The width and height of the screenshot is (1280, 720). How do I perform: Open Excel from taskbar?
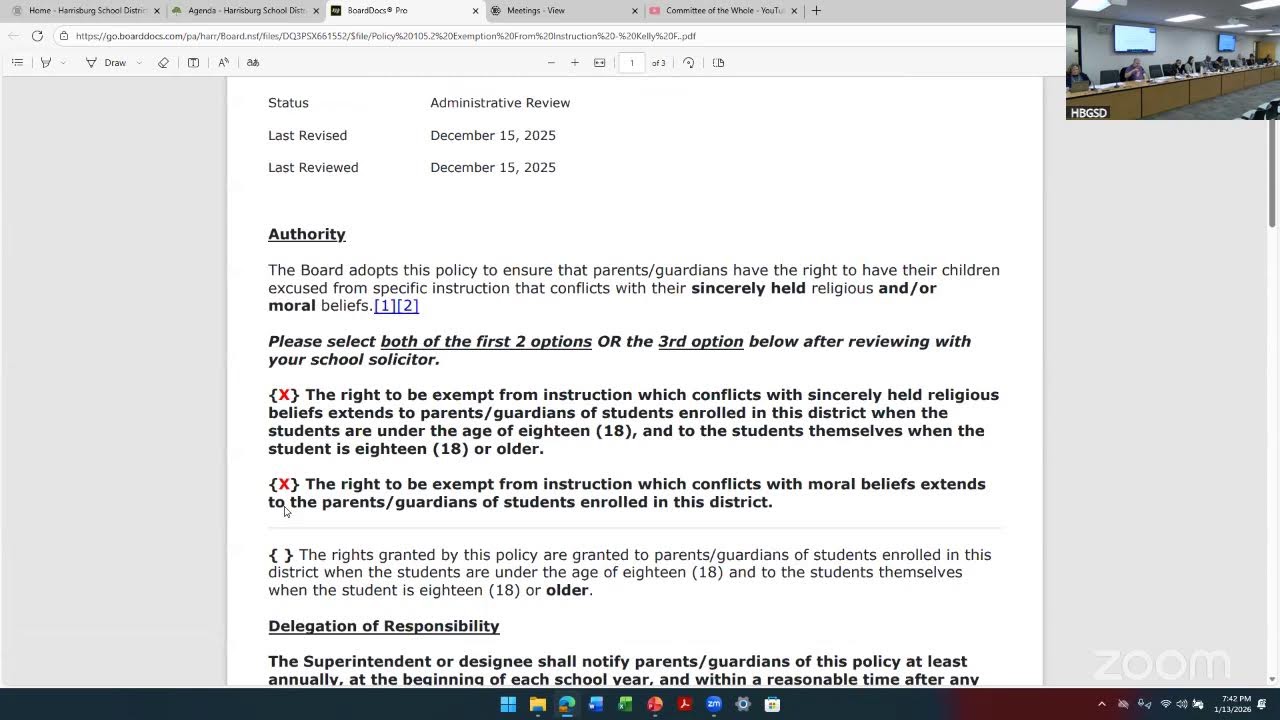(625, 704)
